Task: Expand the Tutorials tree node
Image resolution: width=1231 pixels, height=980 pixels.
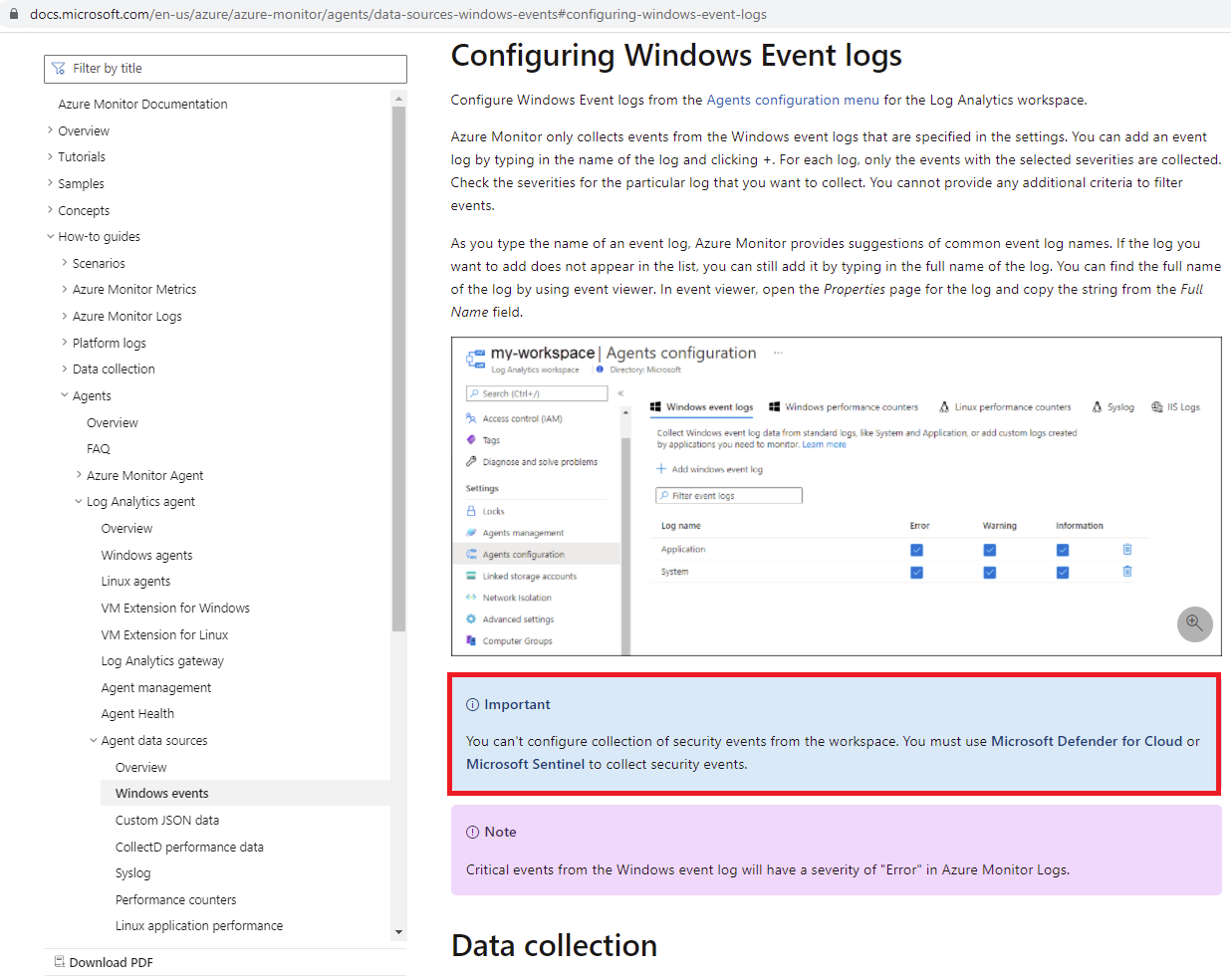Action: coord(51,156)
